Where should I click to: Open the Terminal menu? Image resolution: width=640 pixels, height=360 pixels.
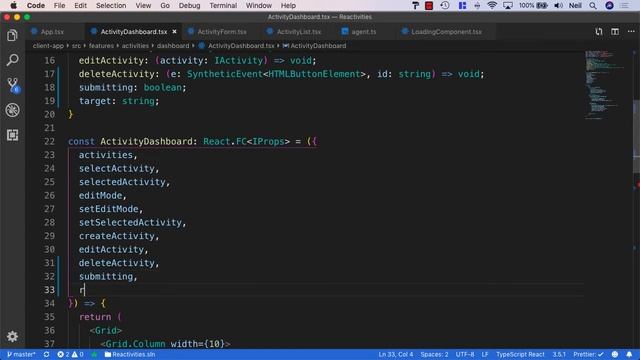click(223, 5)
